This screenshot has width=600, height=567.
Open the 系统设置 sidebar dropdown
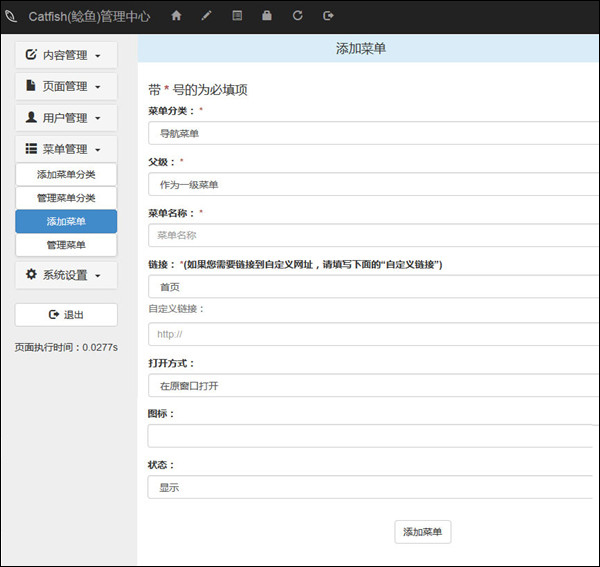point(66,275)
